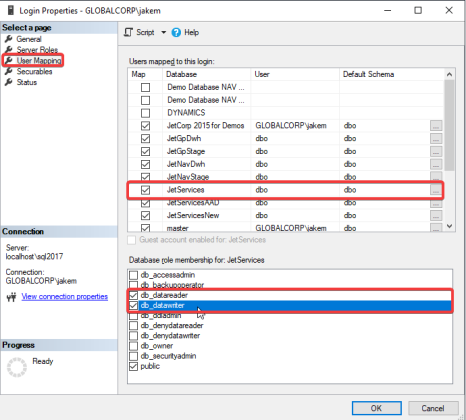The width and height of the screenshot is (466, 420).
Task: Click the connection properties people icon
Action: pyautogui.click(x=11, y=297)
